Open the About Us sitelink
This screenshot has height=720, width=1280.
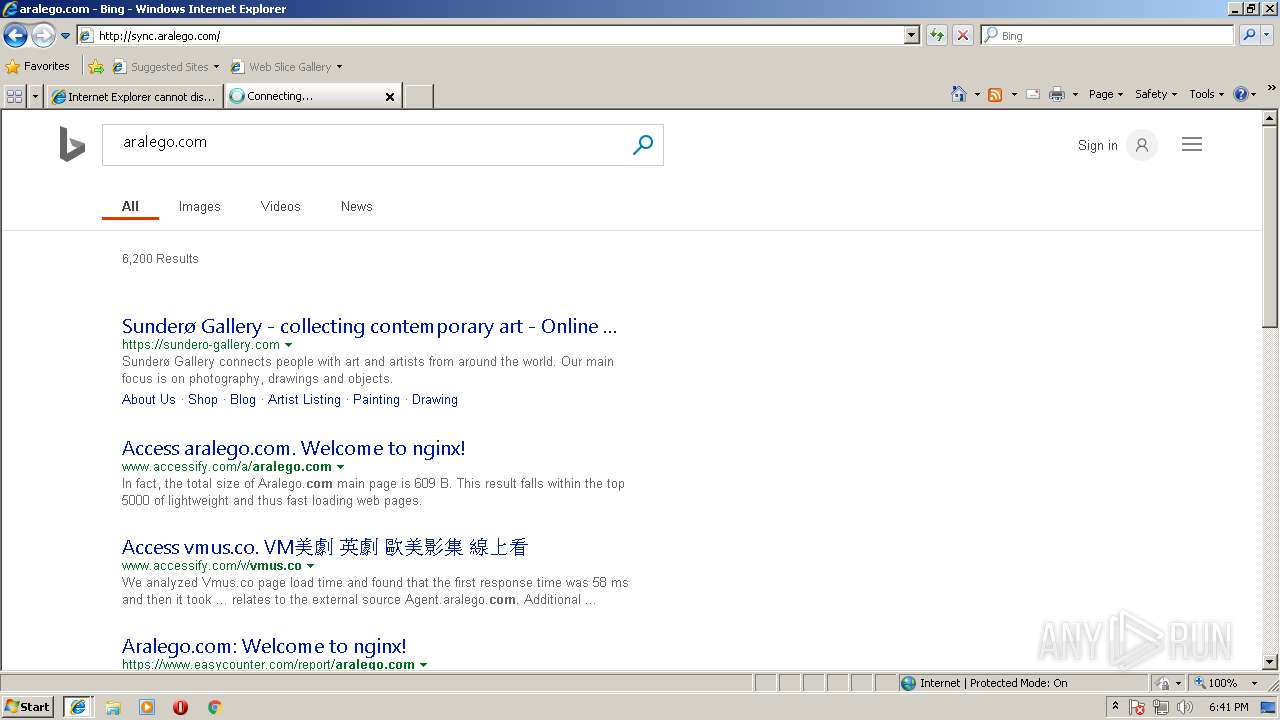(149, 399)
